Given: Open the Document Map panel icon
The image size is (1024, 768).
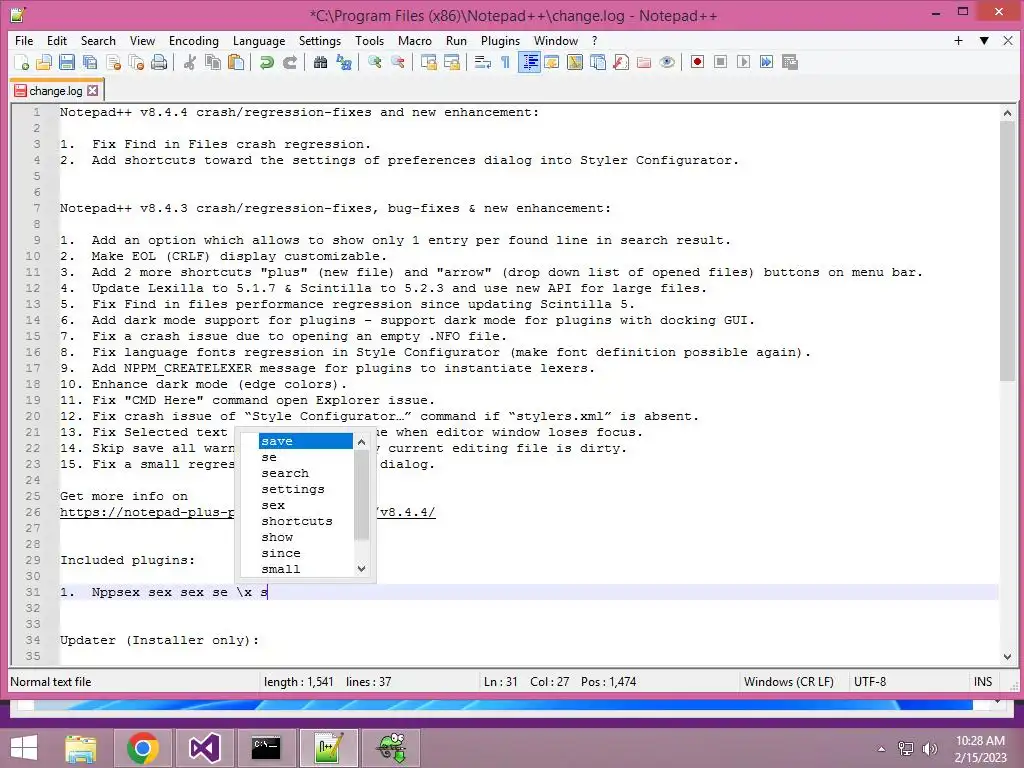Looking at the screenshot, I should [x=575, y=62].
